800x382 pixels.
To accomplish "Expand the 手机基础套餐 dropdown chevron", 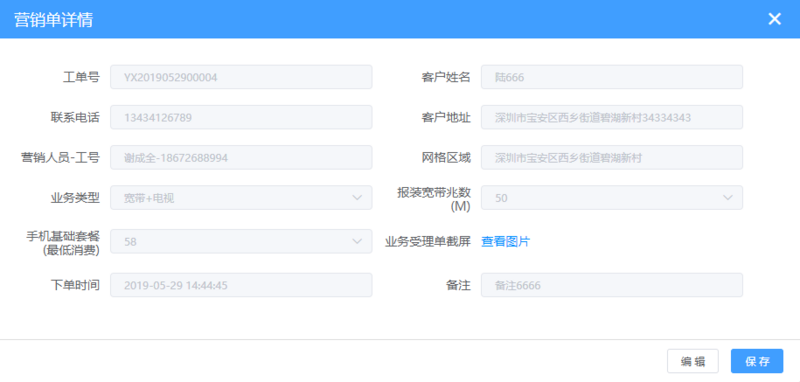I will [x=357, y=242].
